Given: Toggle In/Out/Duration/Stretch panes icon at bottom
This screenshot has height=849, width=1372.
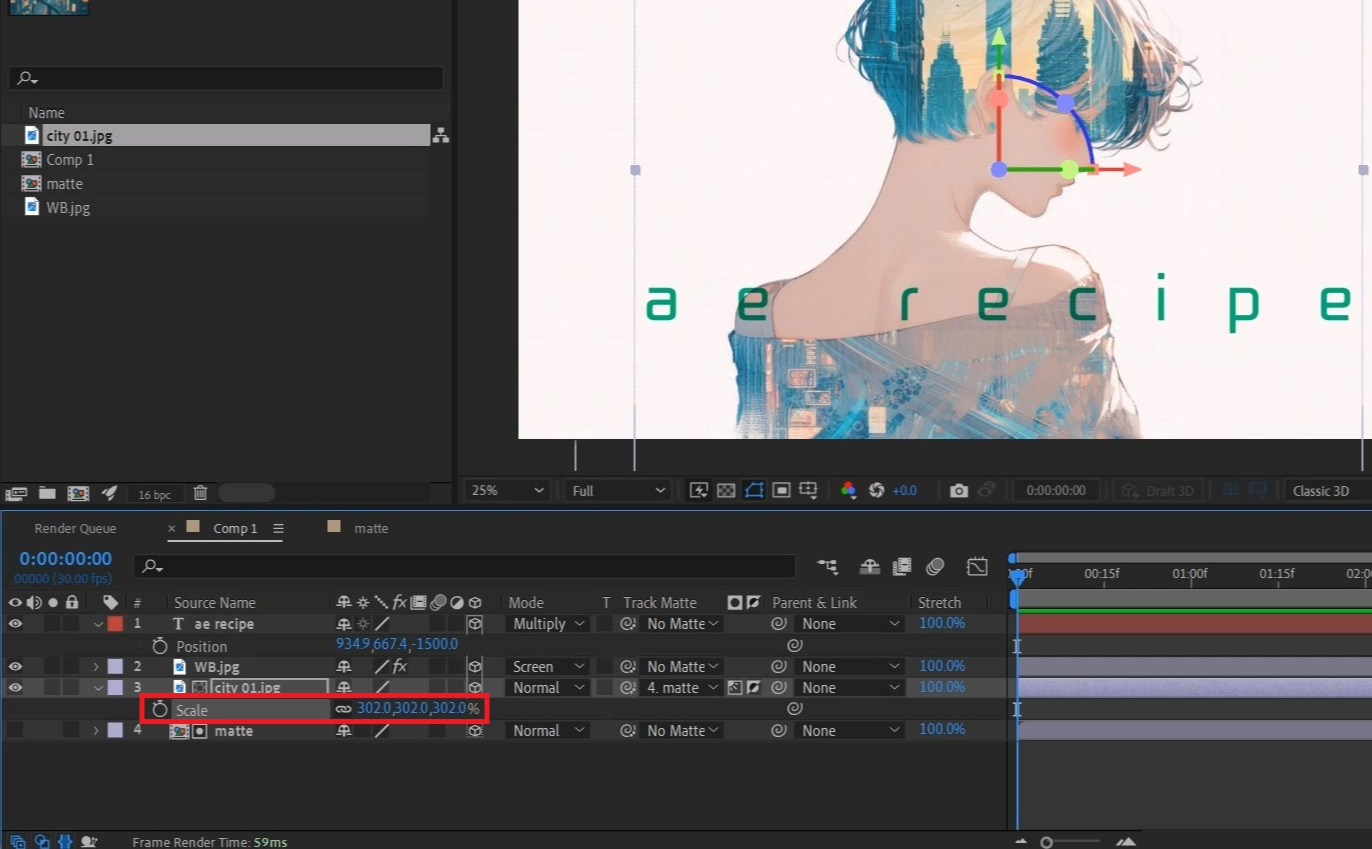Looking at the screenshot, I should pyautogui.click(x=65, y=842).
